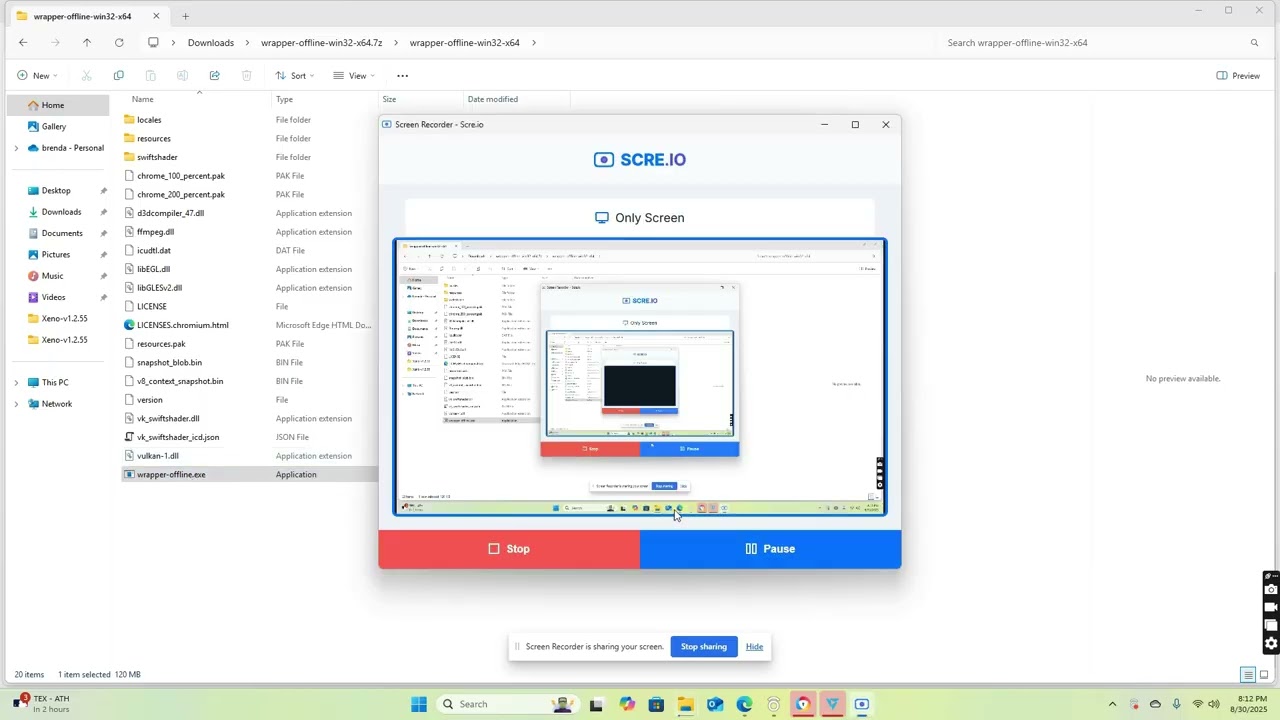Screen dimensions: 1280x720
Task: Click Downloads in the address breadcrumb
Action: coord(211,43)
